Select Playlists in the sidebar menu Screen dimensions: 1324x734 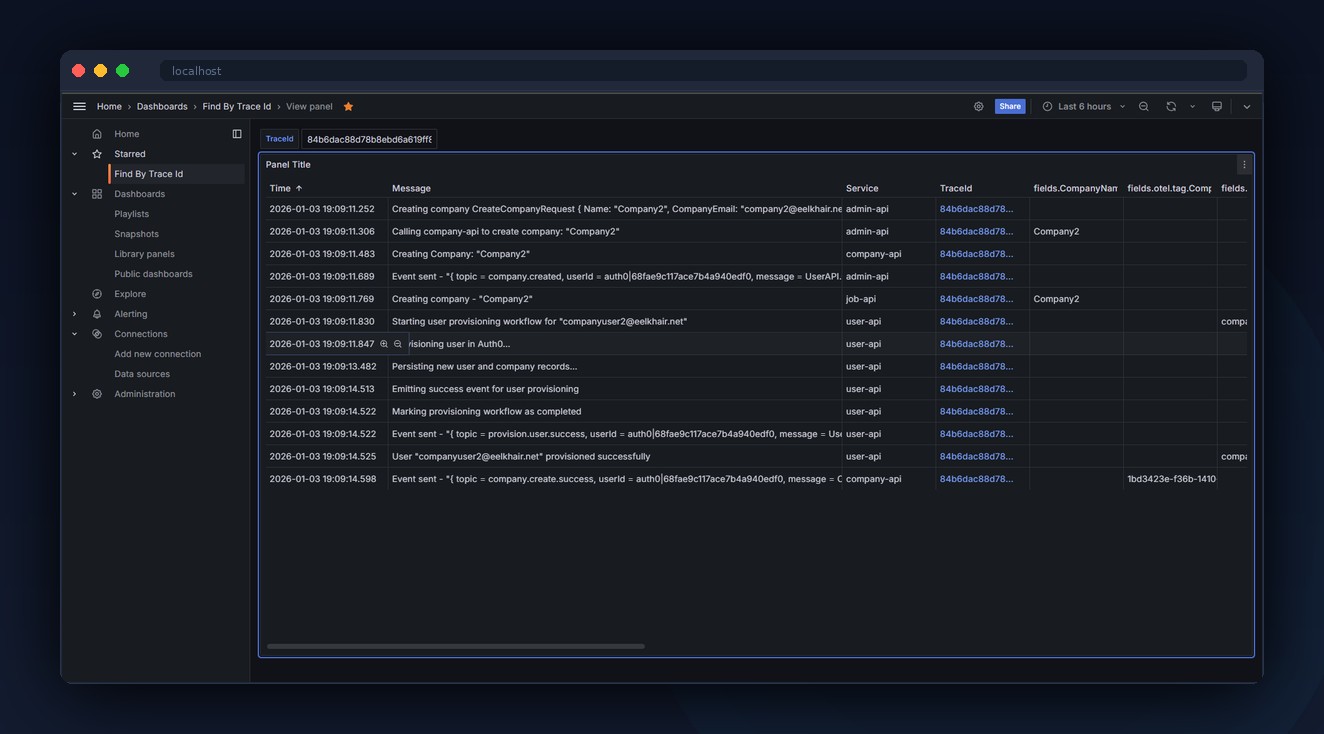tap(133, 213)
